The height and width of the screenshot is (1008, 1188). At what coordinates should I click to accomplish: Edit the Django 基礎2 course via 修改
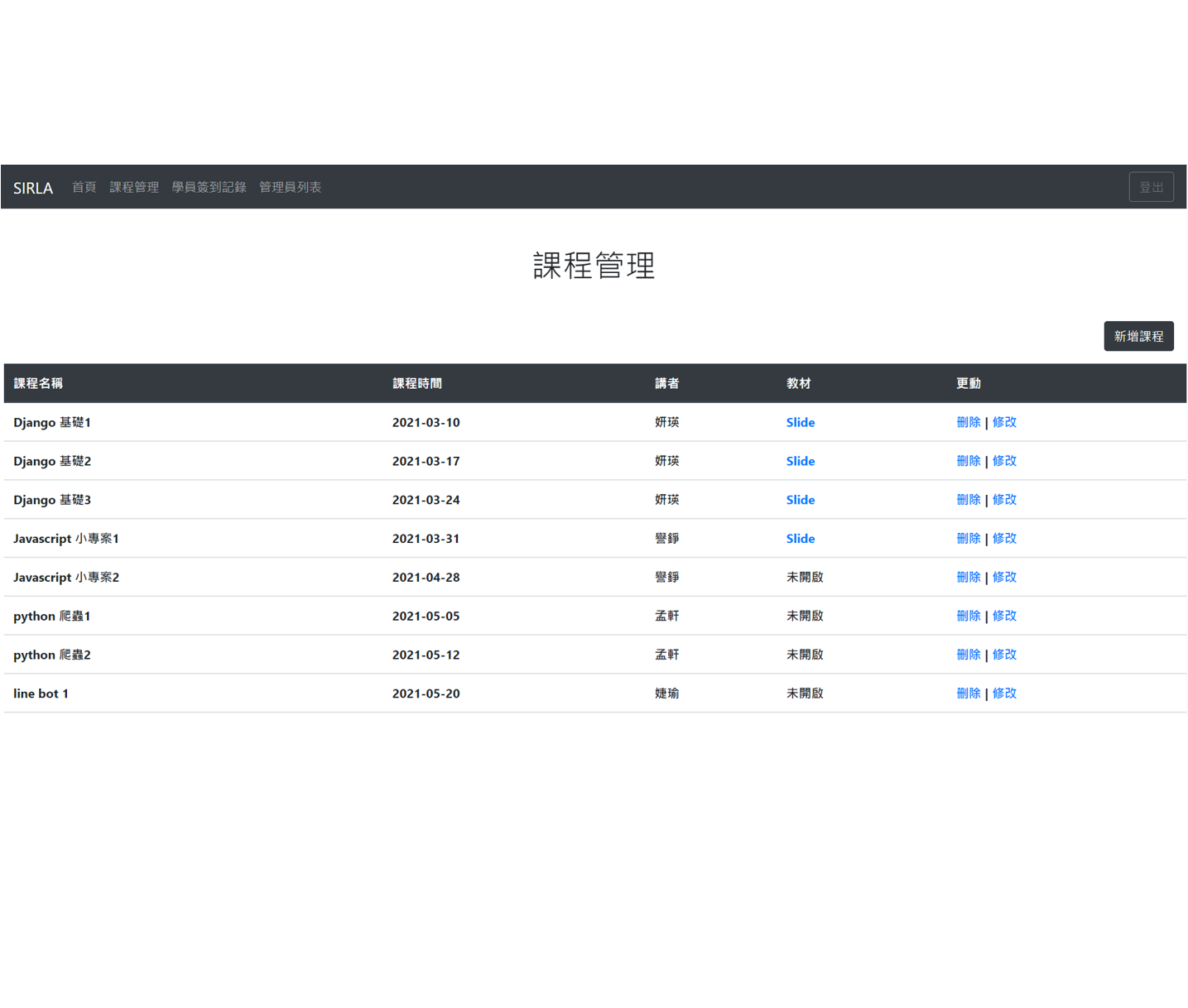[x=1004, y=461]
